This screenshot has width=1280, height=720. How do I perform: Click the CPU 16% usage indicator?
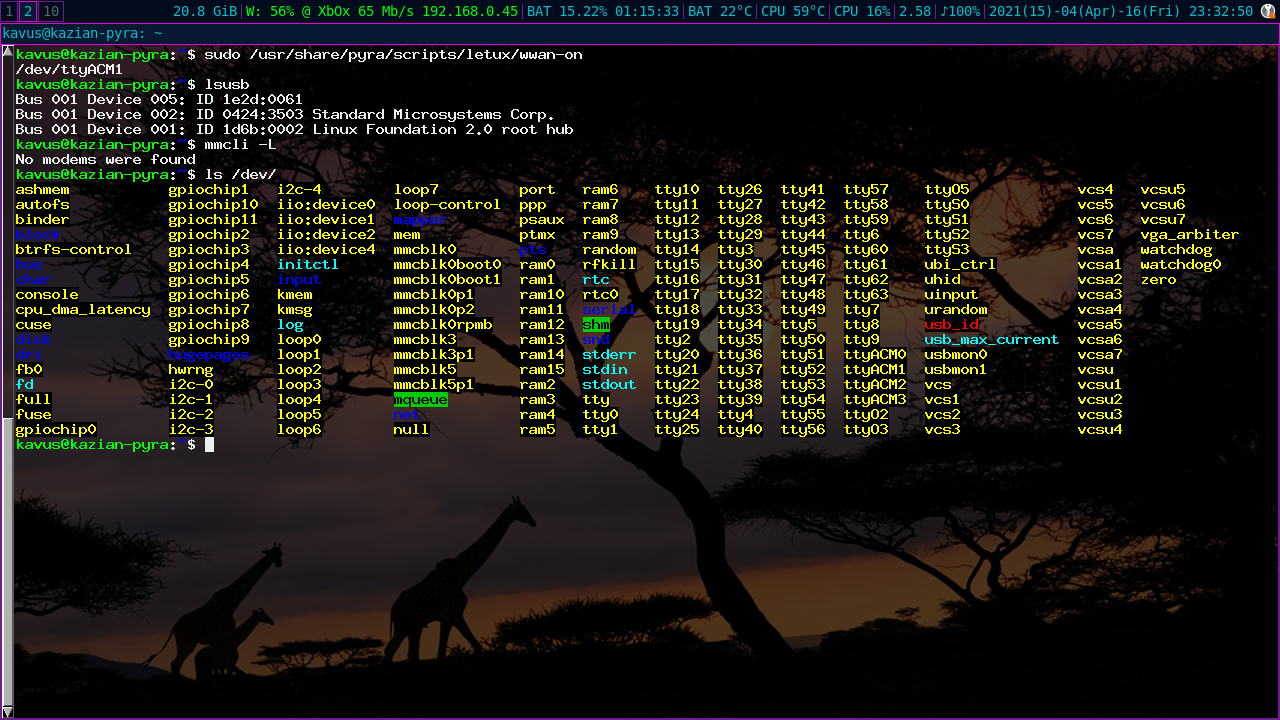click(862, 11)
